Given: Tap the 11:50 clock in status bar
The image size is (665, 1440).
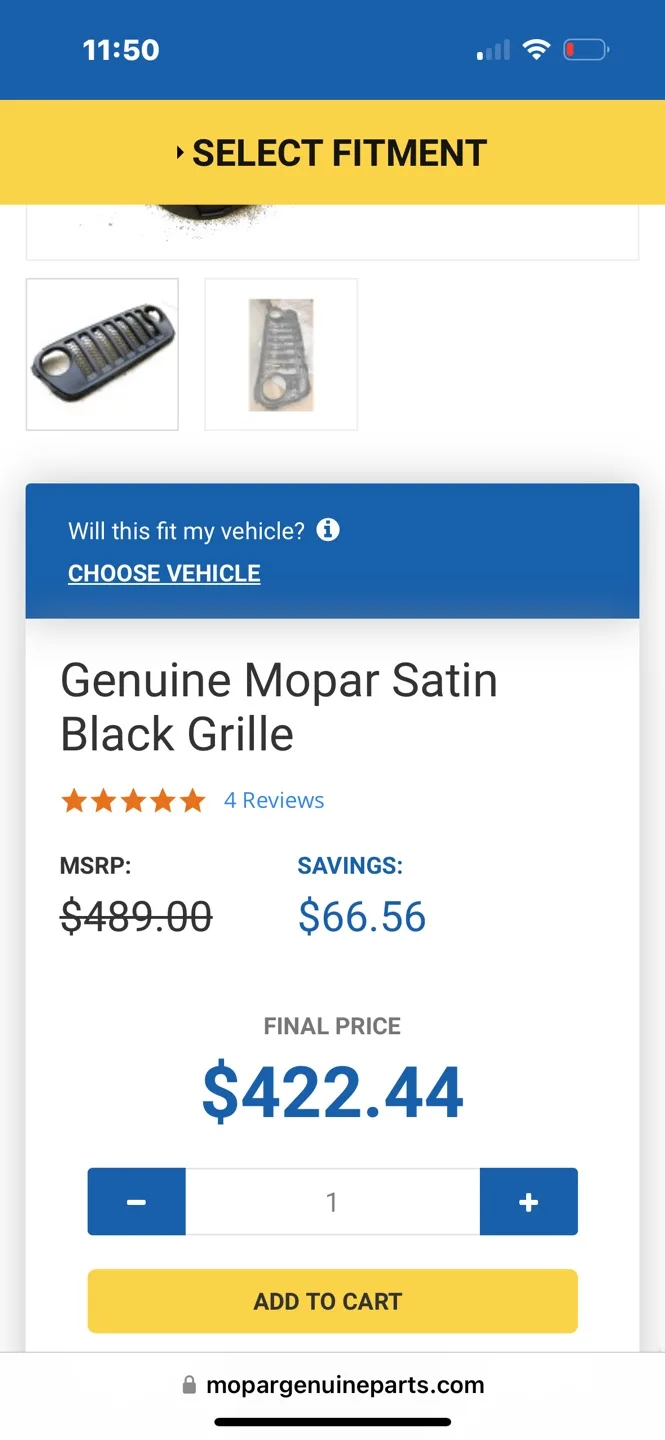Looking at the screenshot, I should [121, 50].
